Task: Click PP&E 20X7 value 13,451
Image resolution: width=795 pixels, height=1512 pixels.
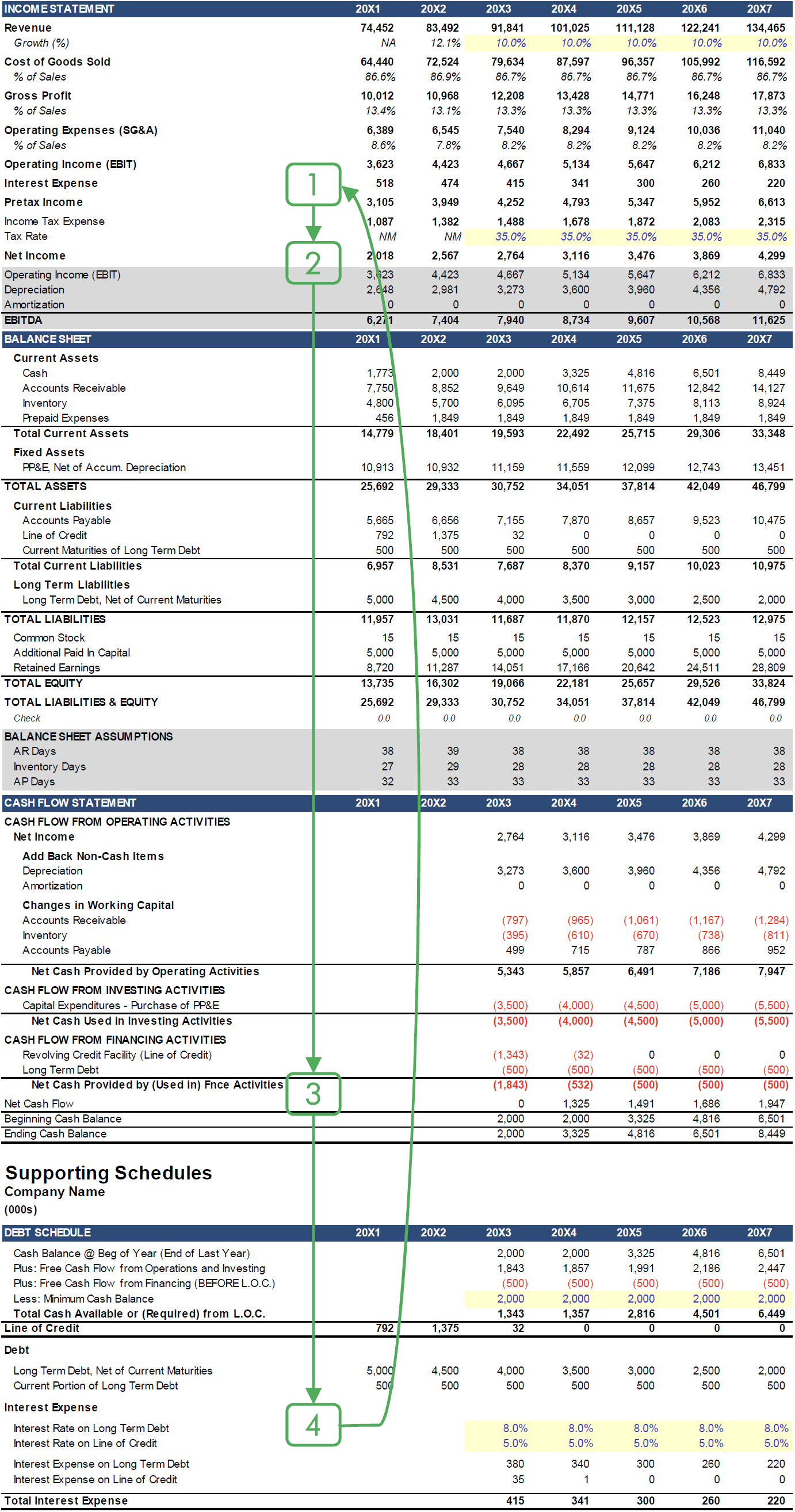Action: (x=768, y=467)
